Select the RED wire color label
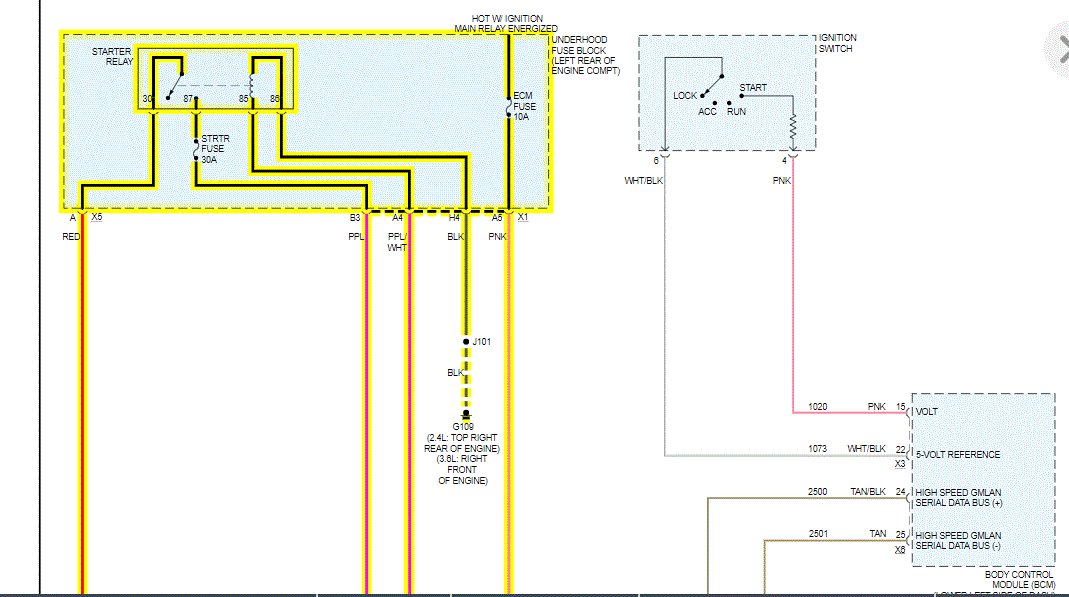 pos(71,236)
